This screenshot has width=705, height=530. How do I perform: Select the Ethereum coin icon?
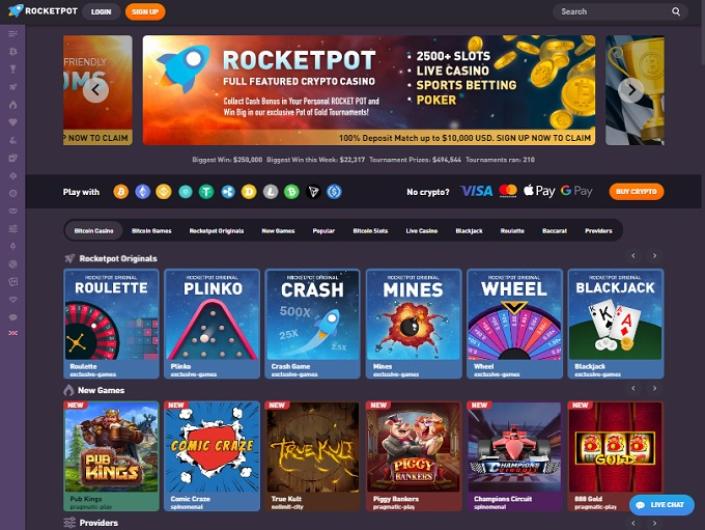(x=143, y=192)
